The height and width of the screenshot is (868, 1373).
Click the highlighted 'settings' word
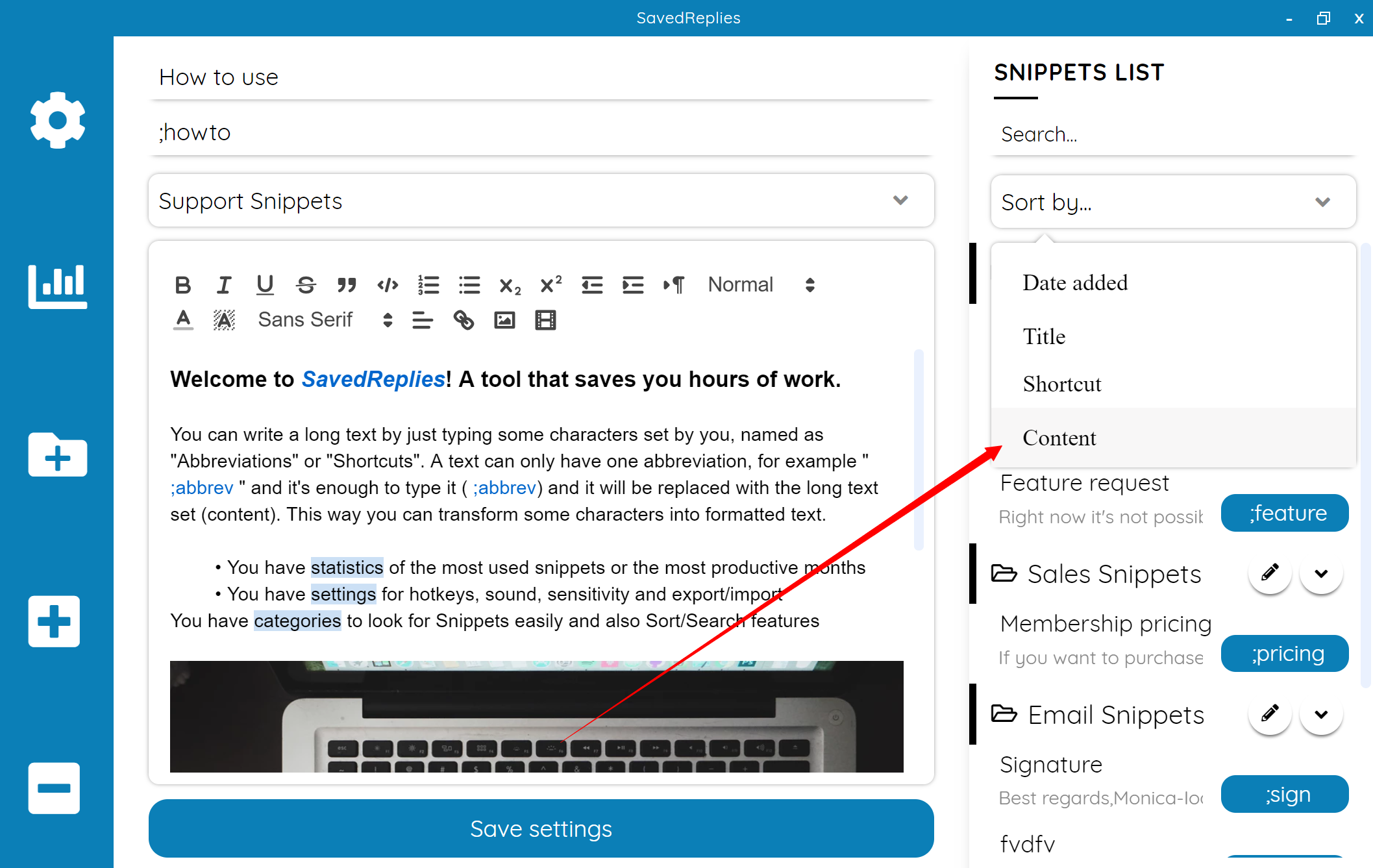pyautogui.click(x=343, y=594)
